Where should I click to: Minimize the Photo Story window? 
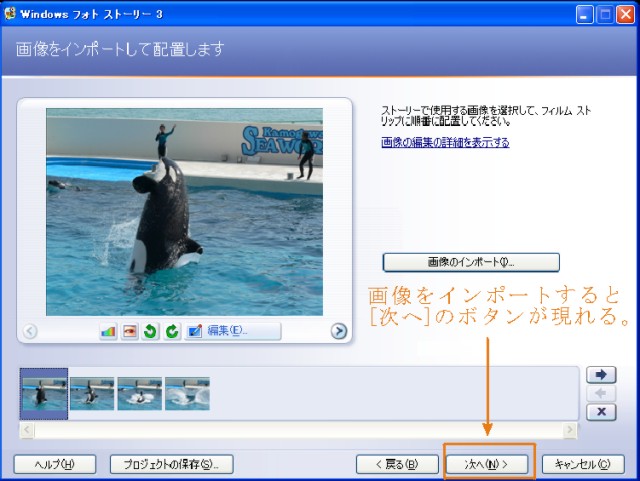[584, 15]
